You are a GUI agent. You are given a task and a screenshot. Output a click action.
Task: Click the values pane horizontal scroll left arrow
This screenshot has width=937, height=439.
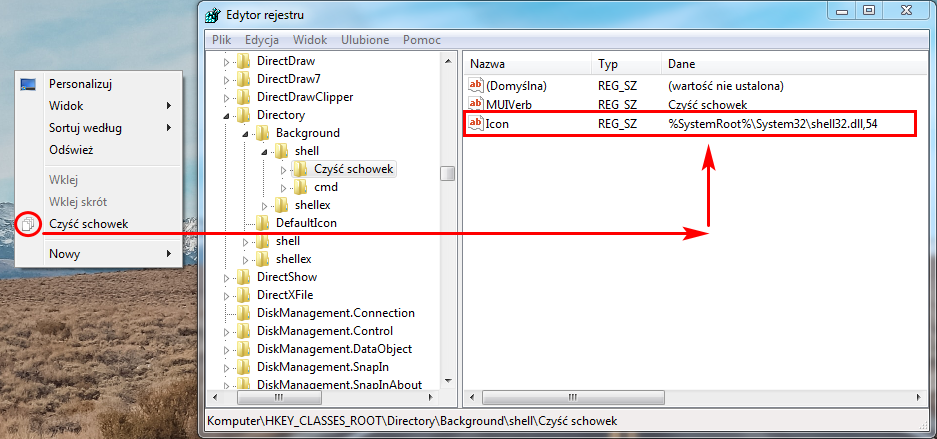point(472,398)
